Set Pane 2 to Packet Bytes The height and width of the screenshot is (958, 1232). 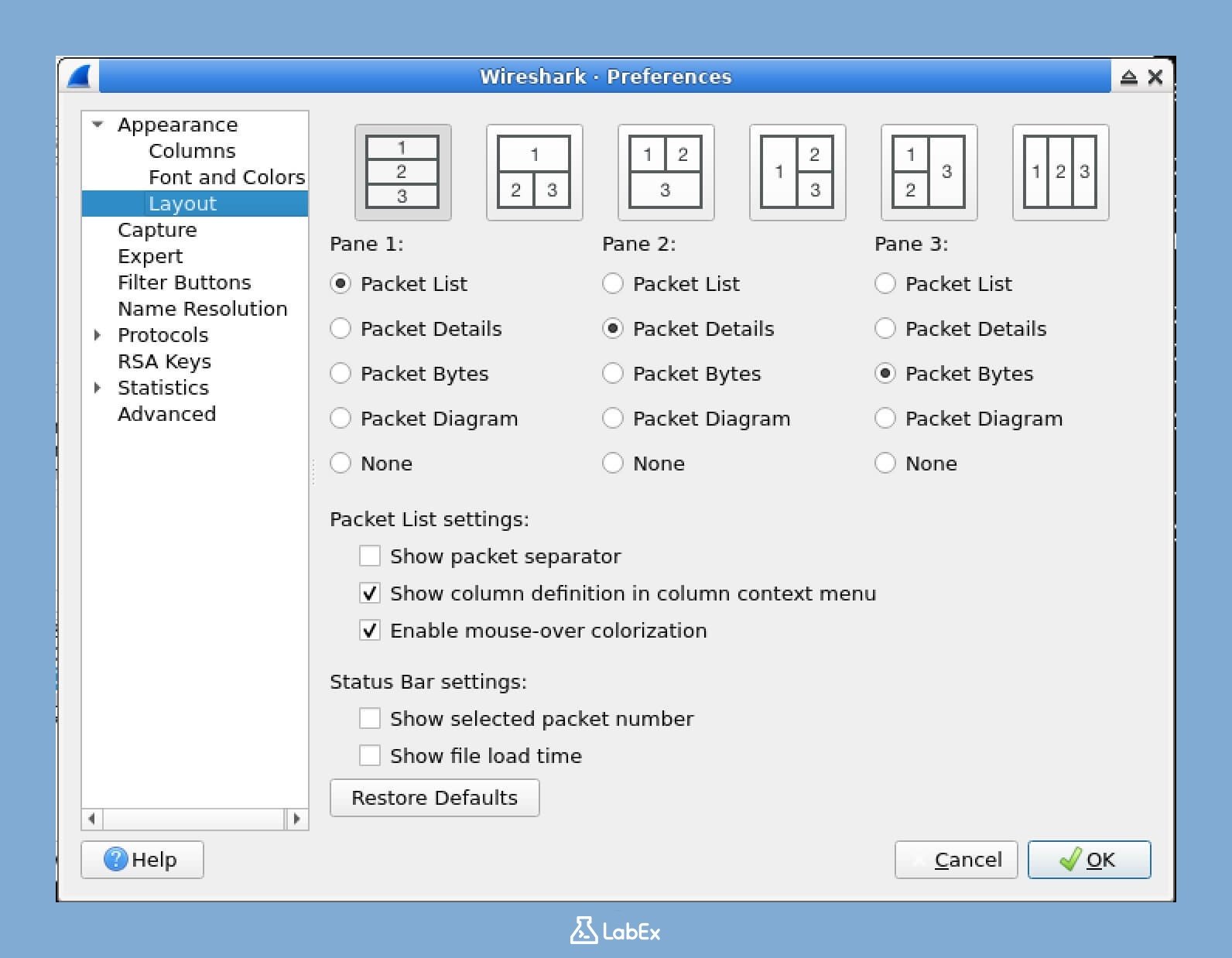pos(682,374)
